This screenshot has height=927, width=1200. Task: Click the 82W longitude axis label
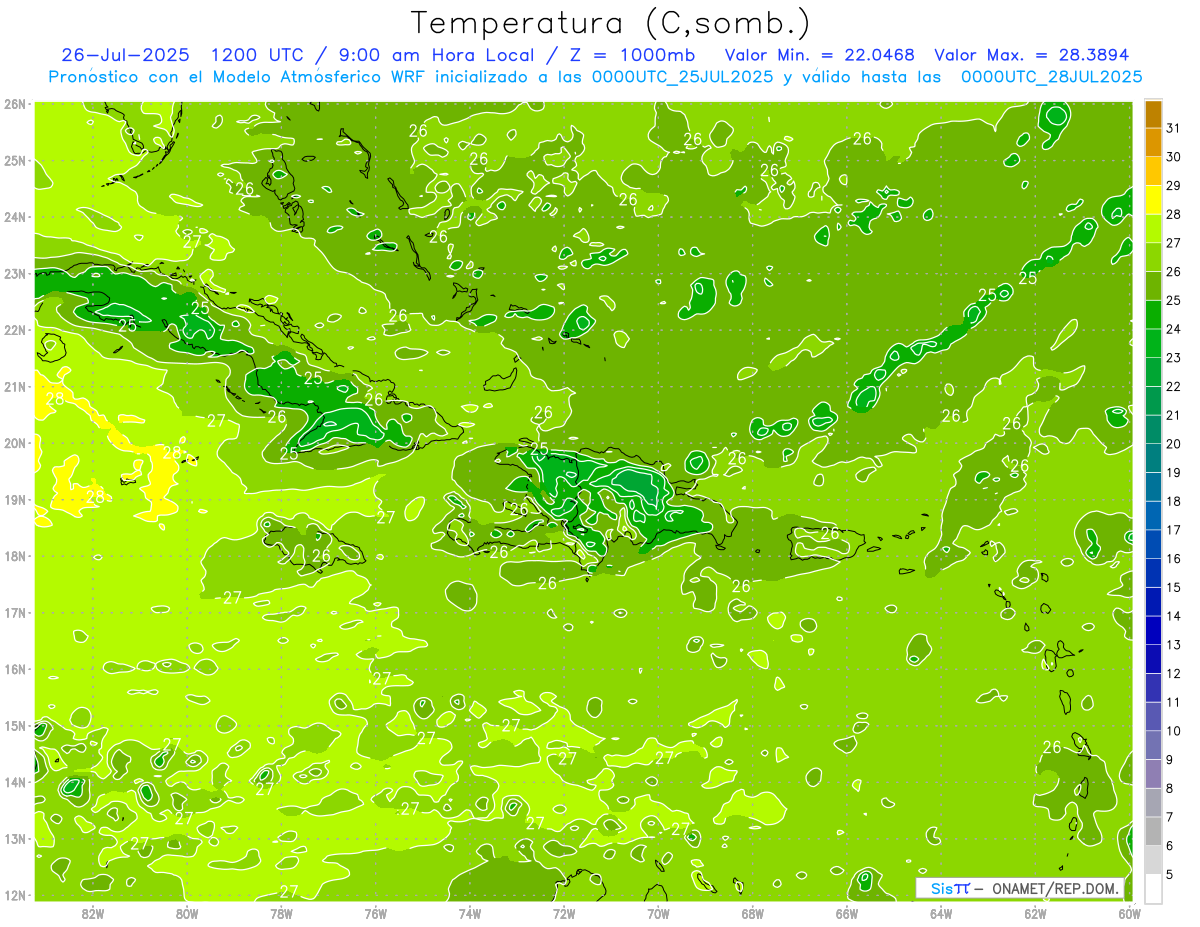pyautogui.click(x=93, y=912)
